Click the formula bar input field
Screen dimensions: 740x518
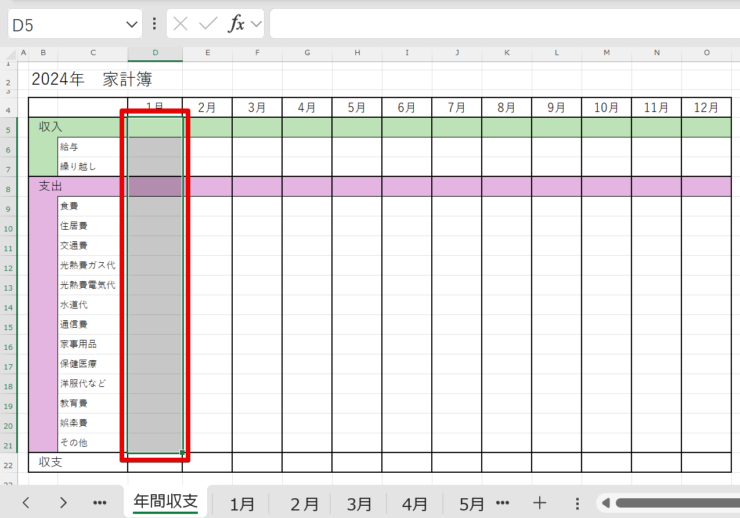(500, 24)
